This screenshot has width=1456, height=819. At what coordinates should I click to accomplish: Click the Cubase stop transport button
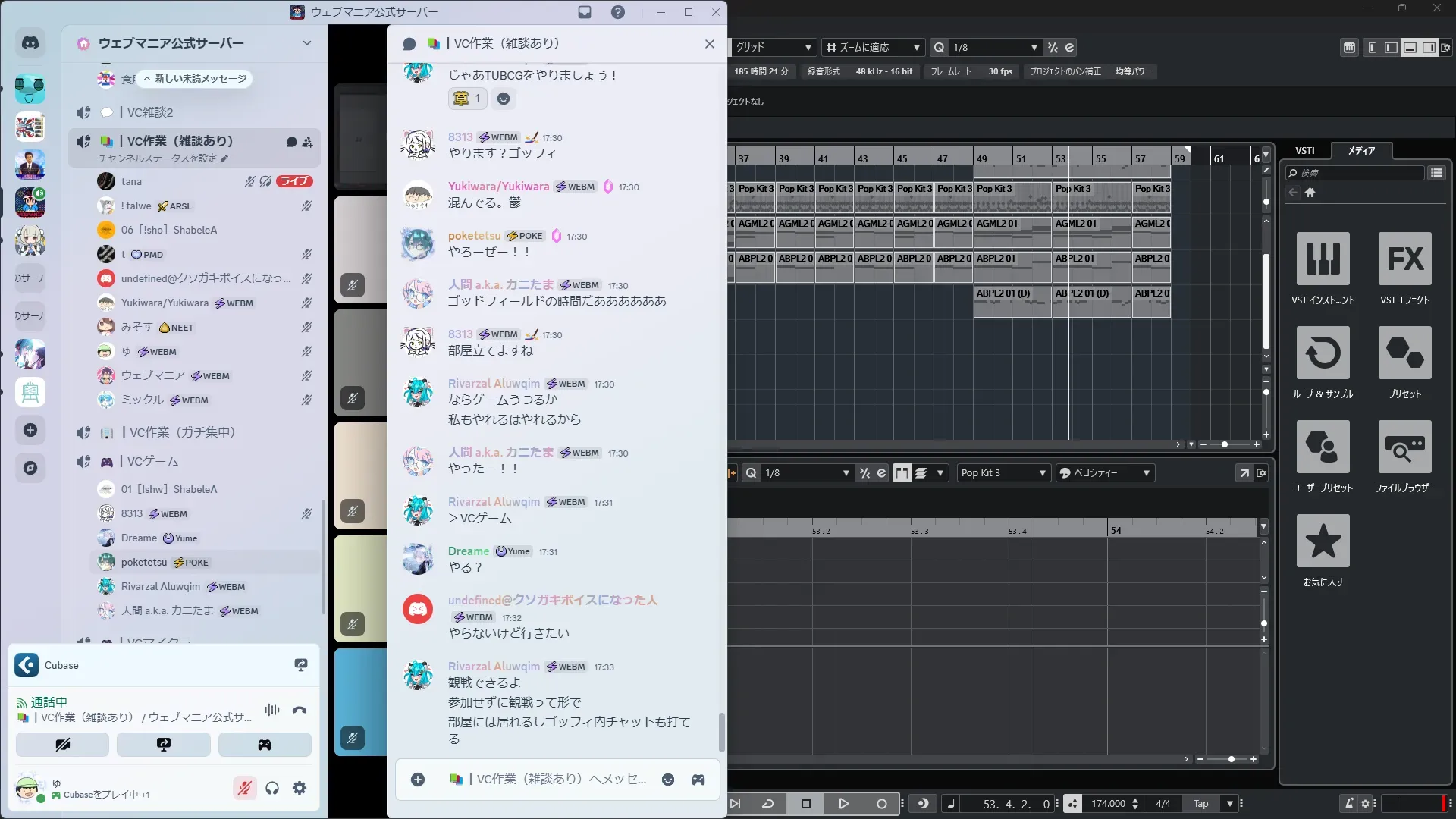pyautogui.click(x=806, y=804)
